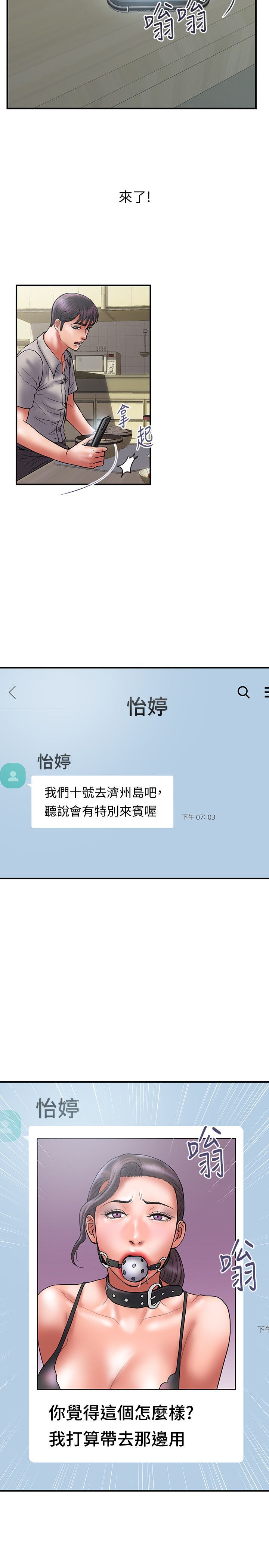Select the message line 我們十號去濟州島吧

tap(103, 793)
